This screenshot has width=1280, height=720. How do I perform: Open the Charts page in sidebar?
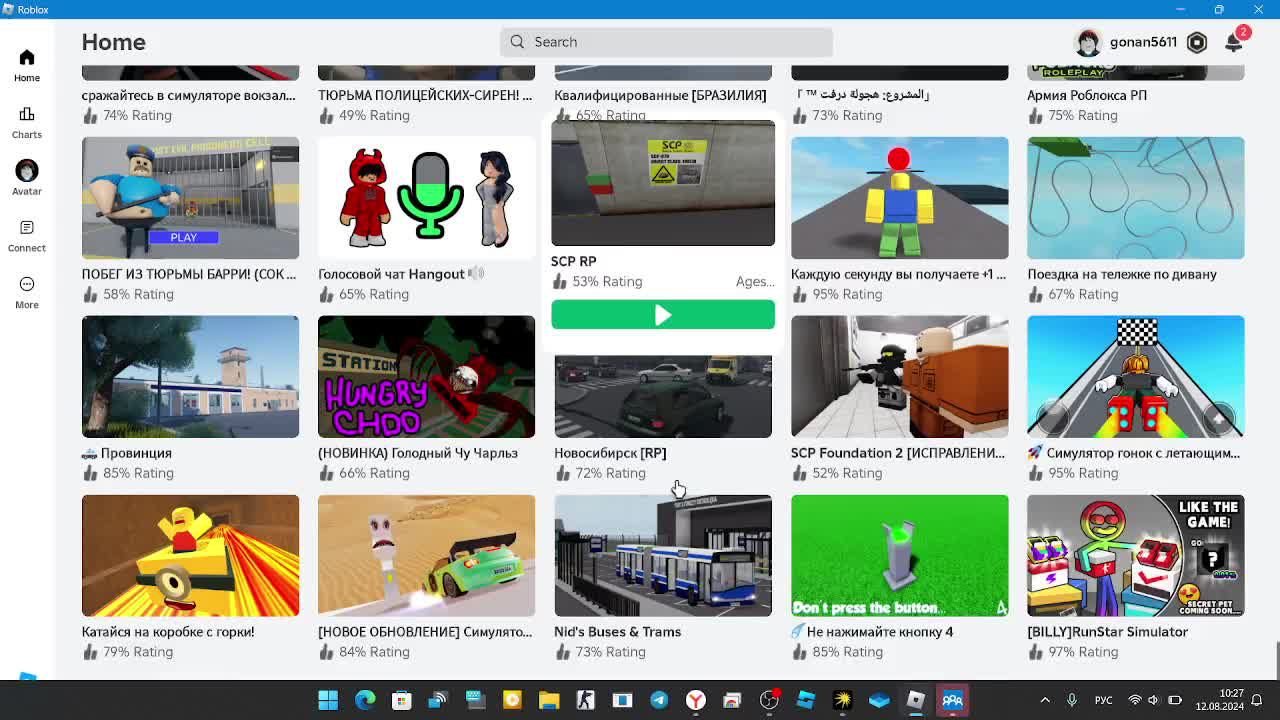(27, 122)
